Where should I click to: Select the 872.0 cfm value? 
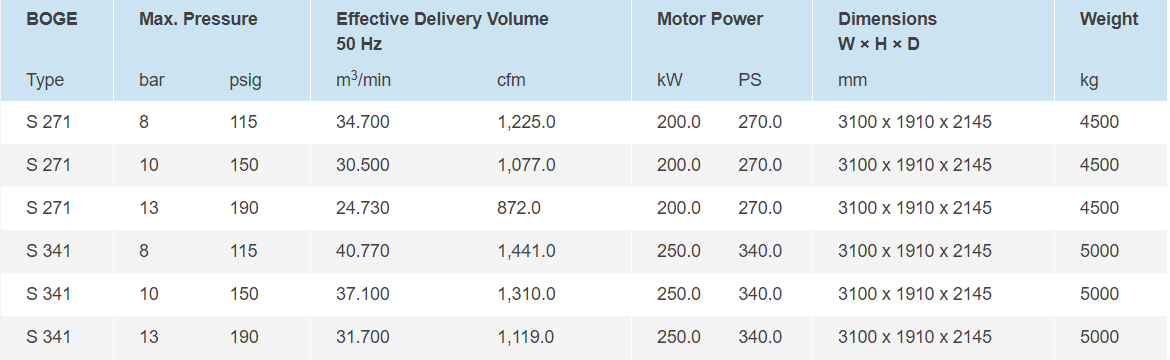coord(519,208)
